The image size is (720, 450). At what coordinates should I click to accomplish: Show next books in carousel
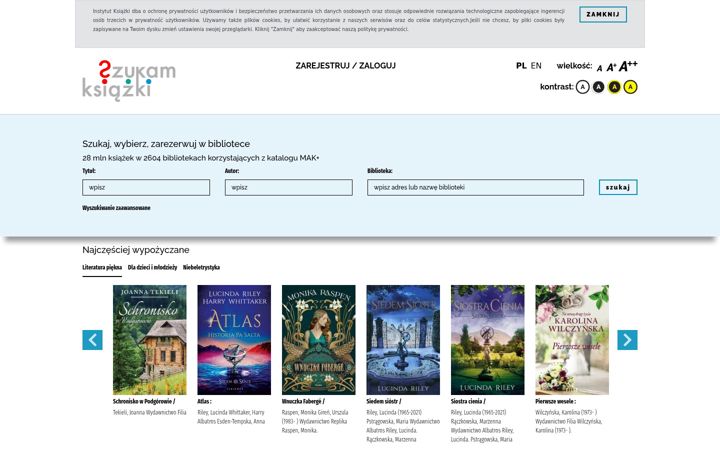[627, 340]
